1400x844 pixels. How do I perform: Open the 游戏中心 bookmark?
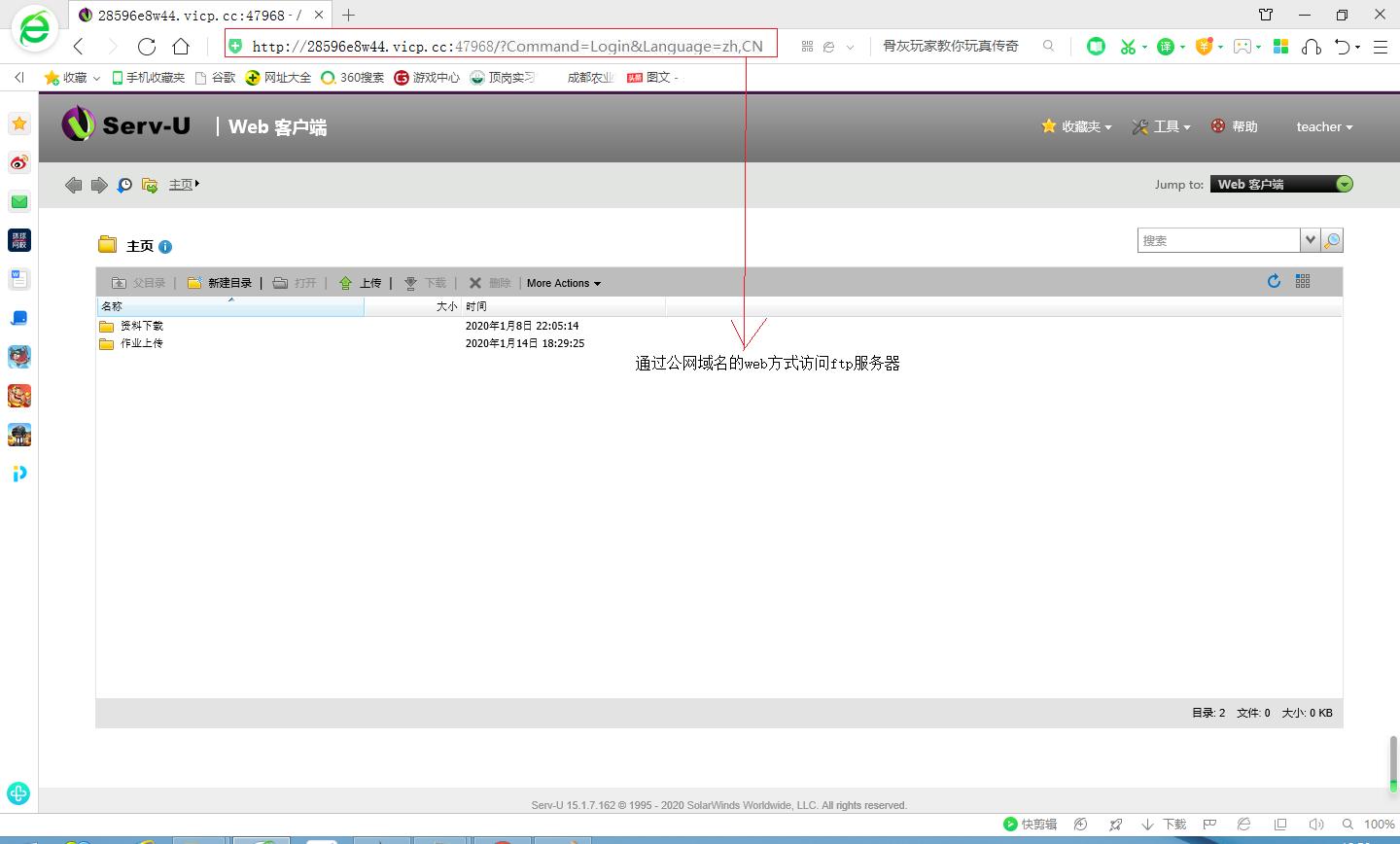[427, 77]
